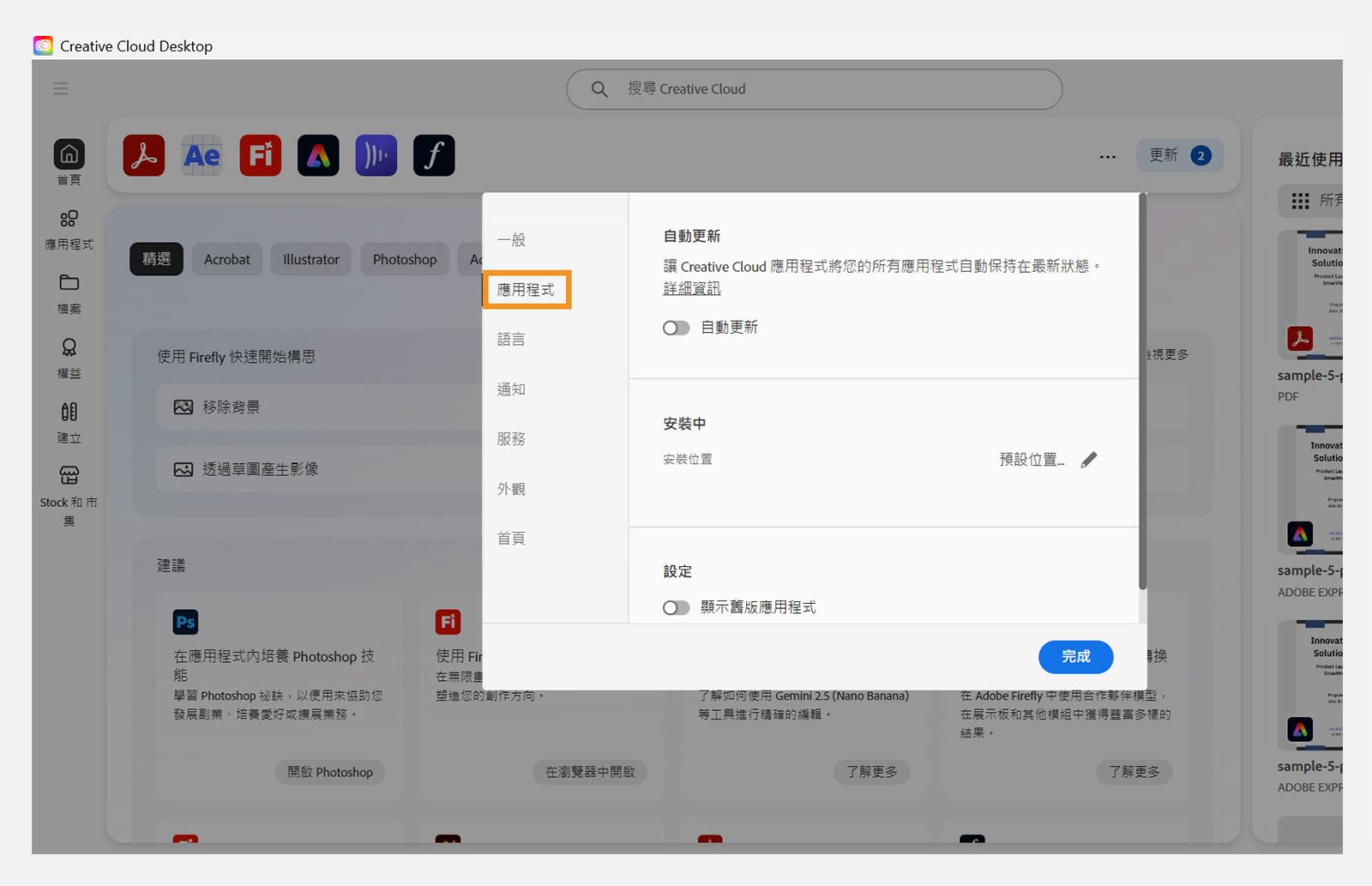
Task: Toggle the 自動更新 auto-update switch
Action: click(676, 328)
